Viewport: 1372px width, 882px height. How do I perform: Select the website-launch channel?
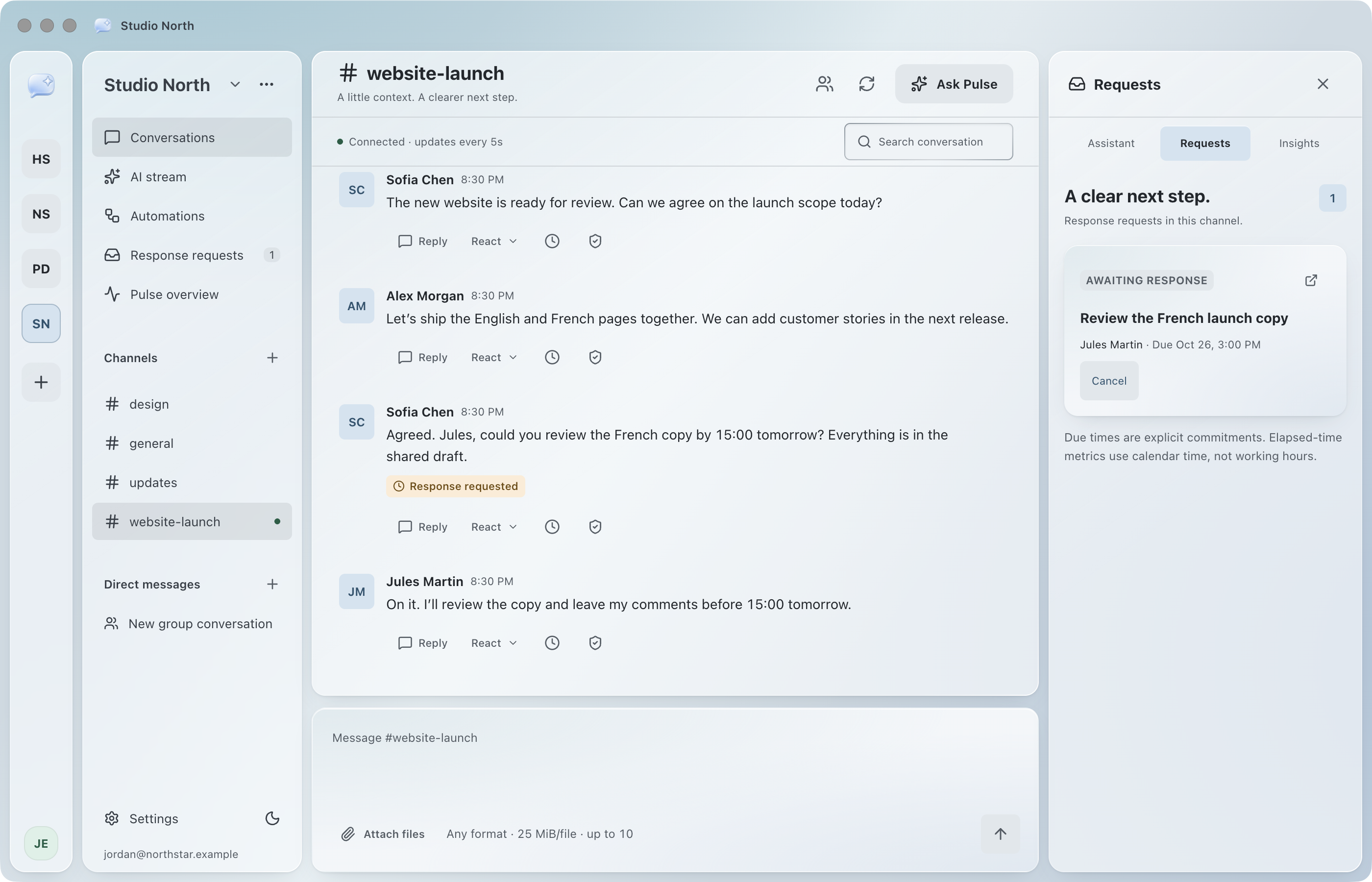(192, 522)
